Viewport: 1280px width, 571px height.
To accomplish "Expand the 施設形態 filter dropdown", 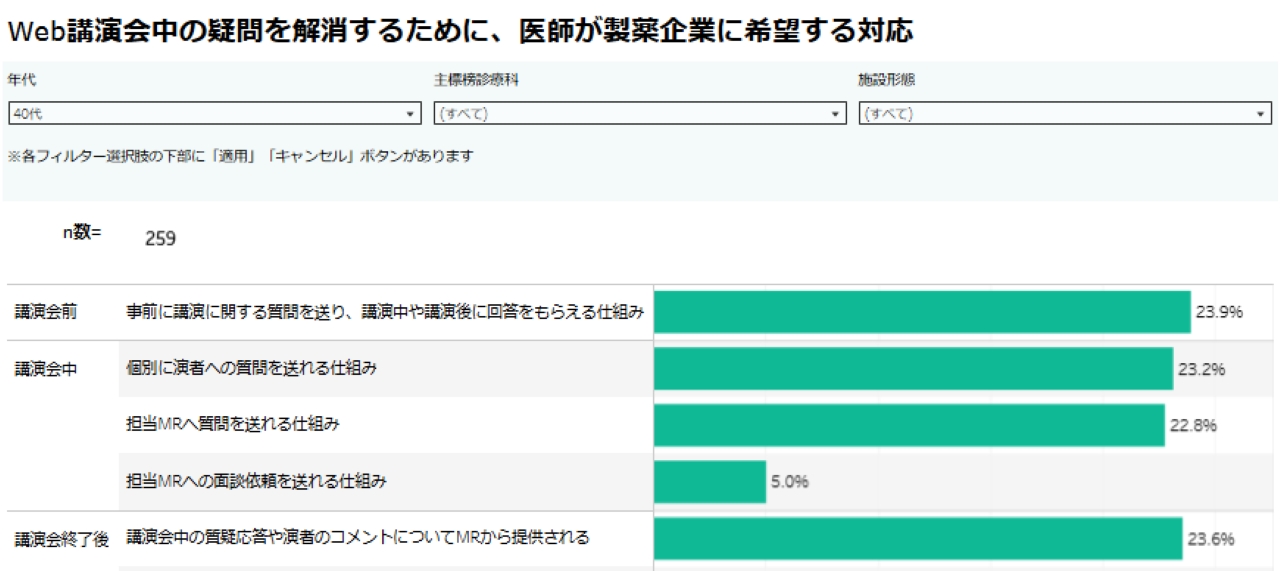I will (x=1065, y=114).
